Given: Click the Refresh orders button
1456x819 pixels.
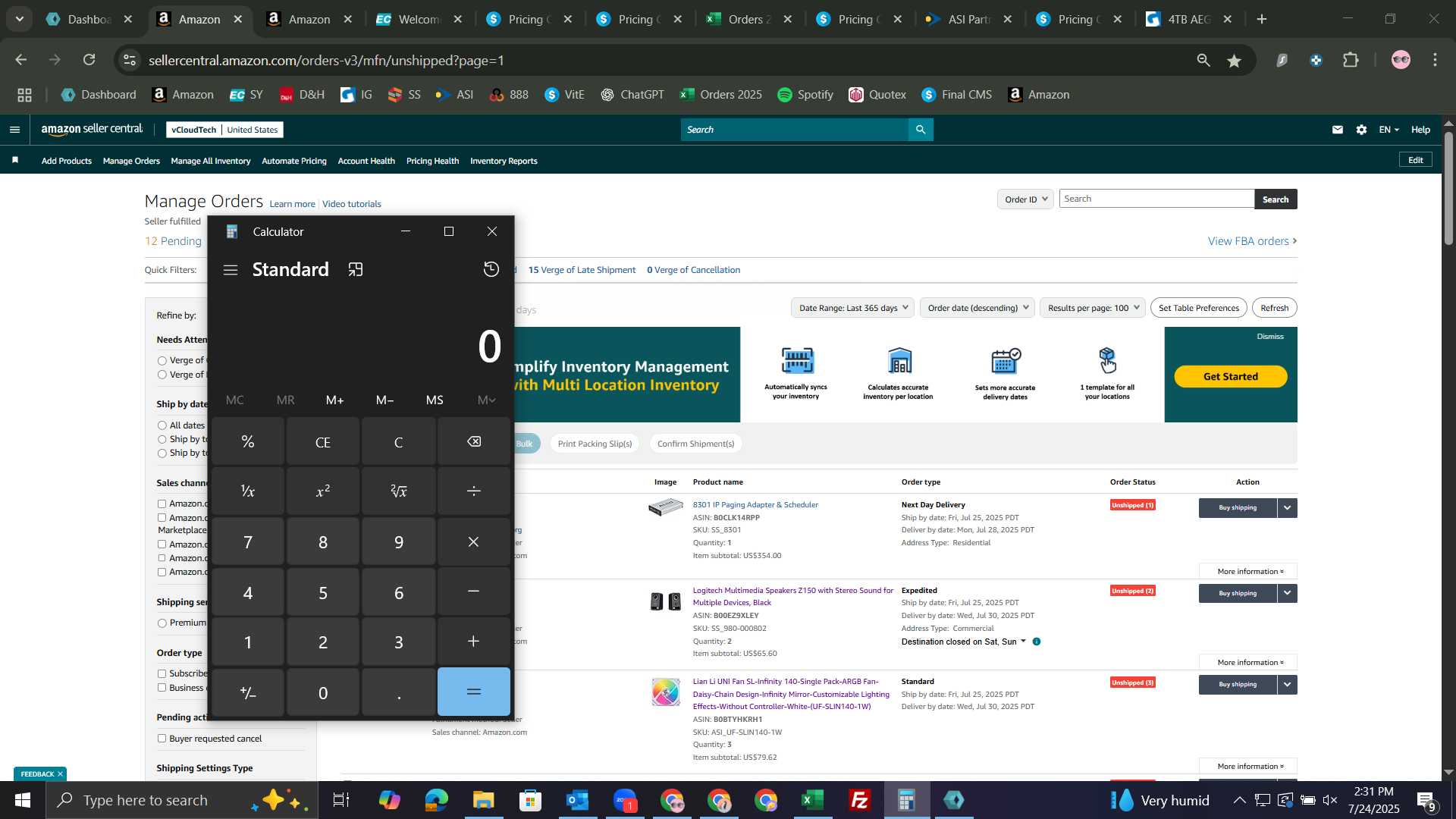Looking at the screenshot, I should (x=1274, y=308).
